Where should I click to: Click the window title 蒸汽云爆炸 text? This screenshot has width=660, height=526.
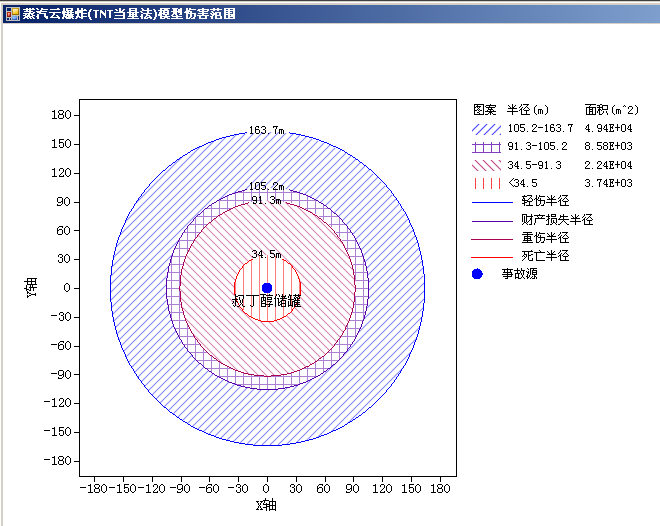point(55,14)
